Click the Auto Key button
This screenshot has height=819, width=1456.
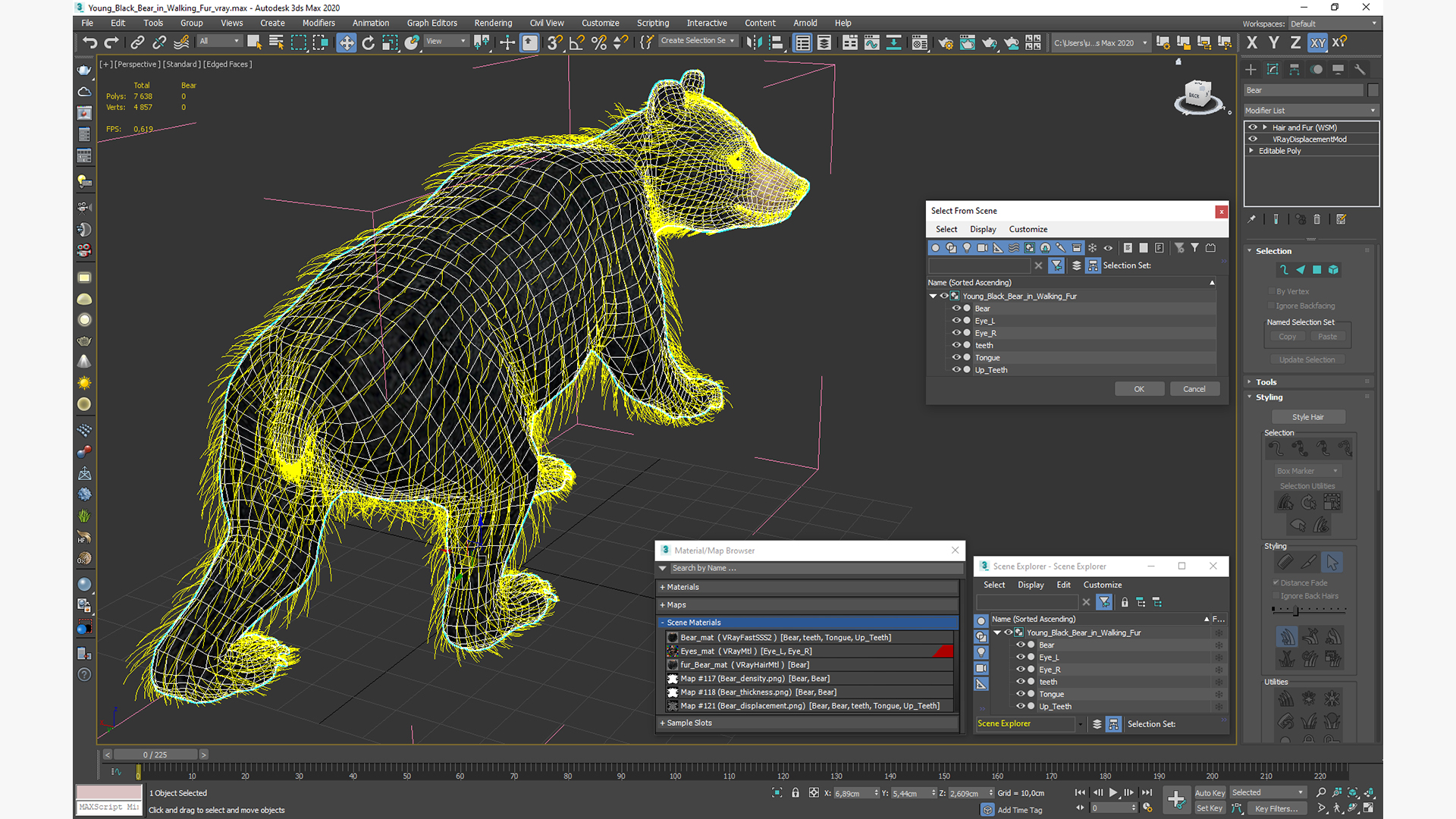point(1210,793)
